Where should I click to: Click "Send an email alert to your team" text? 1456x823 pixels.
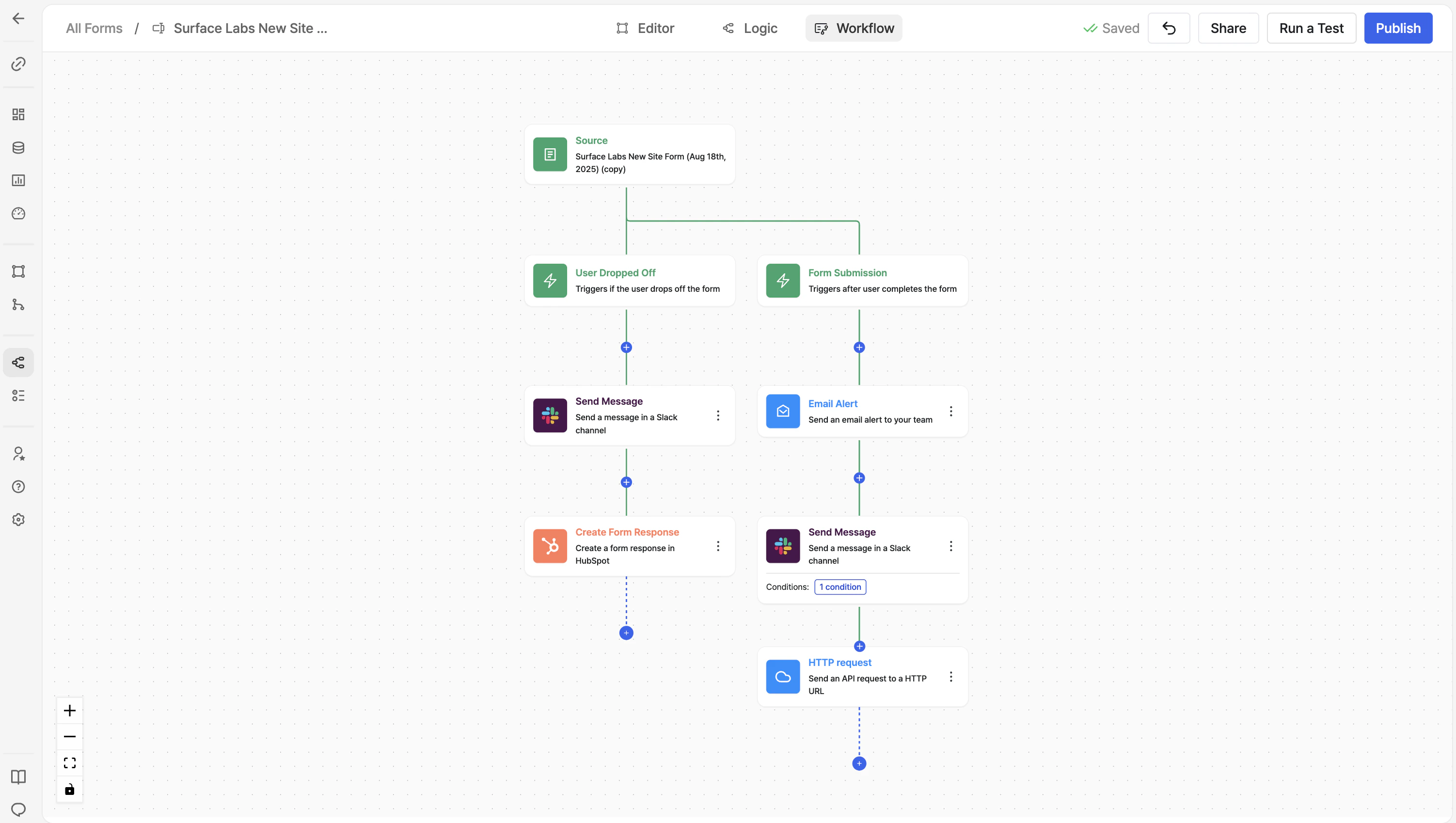870,419
